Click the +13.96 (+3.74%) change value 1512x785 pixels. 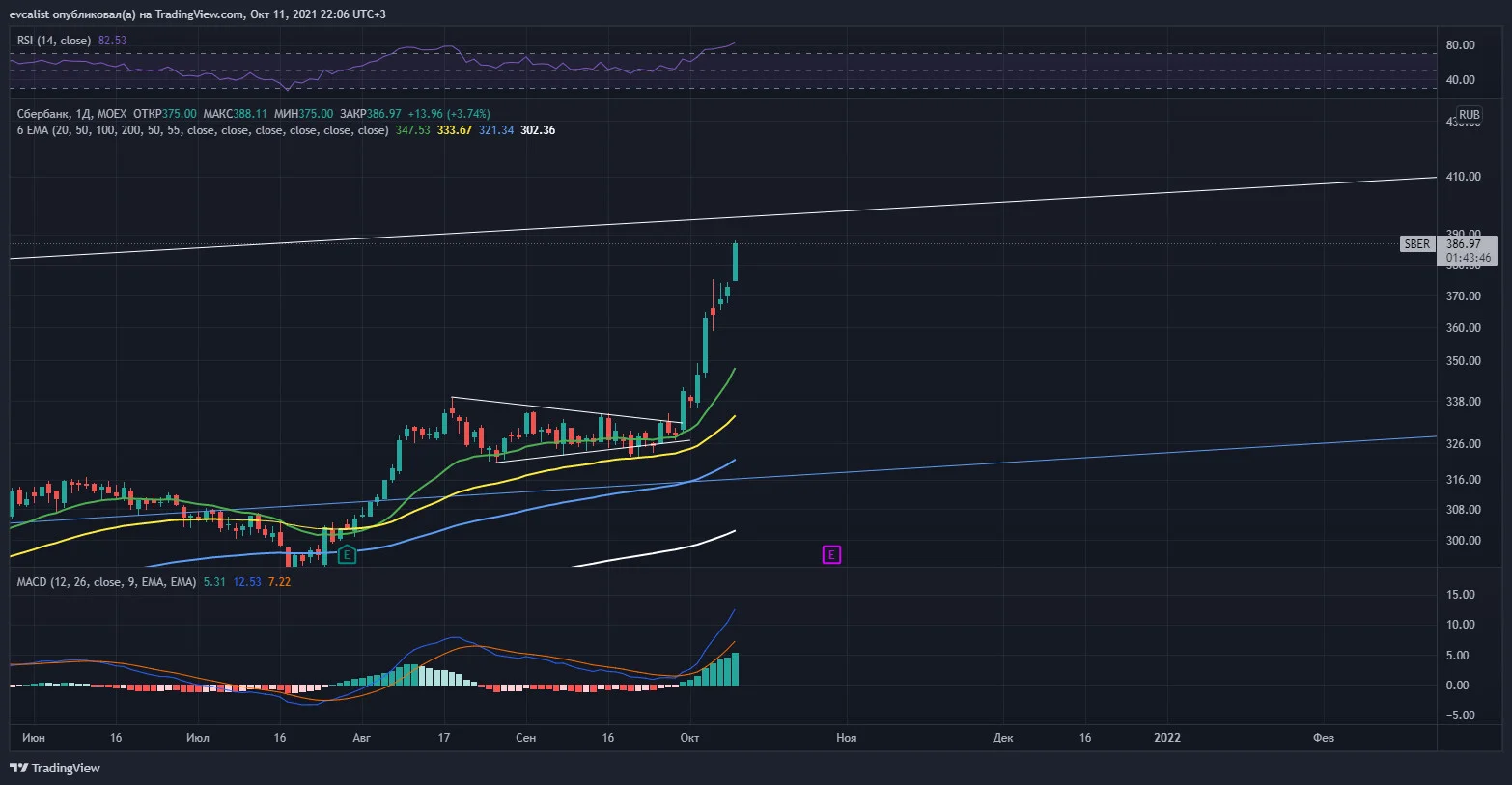pyautogui.click(x=449, y=114)
